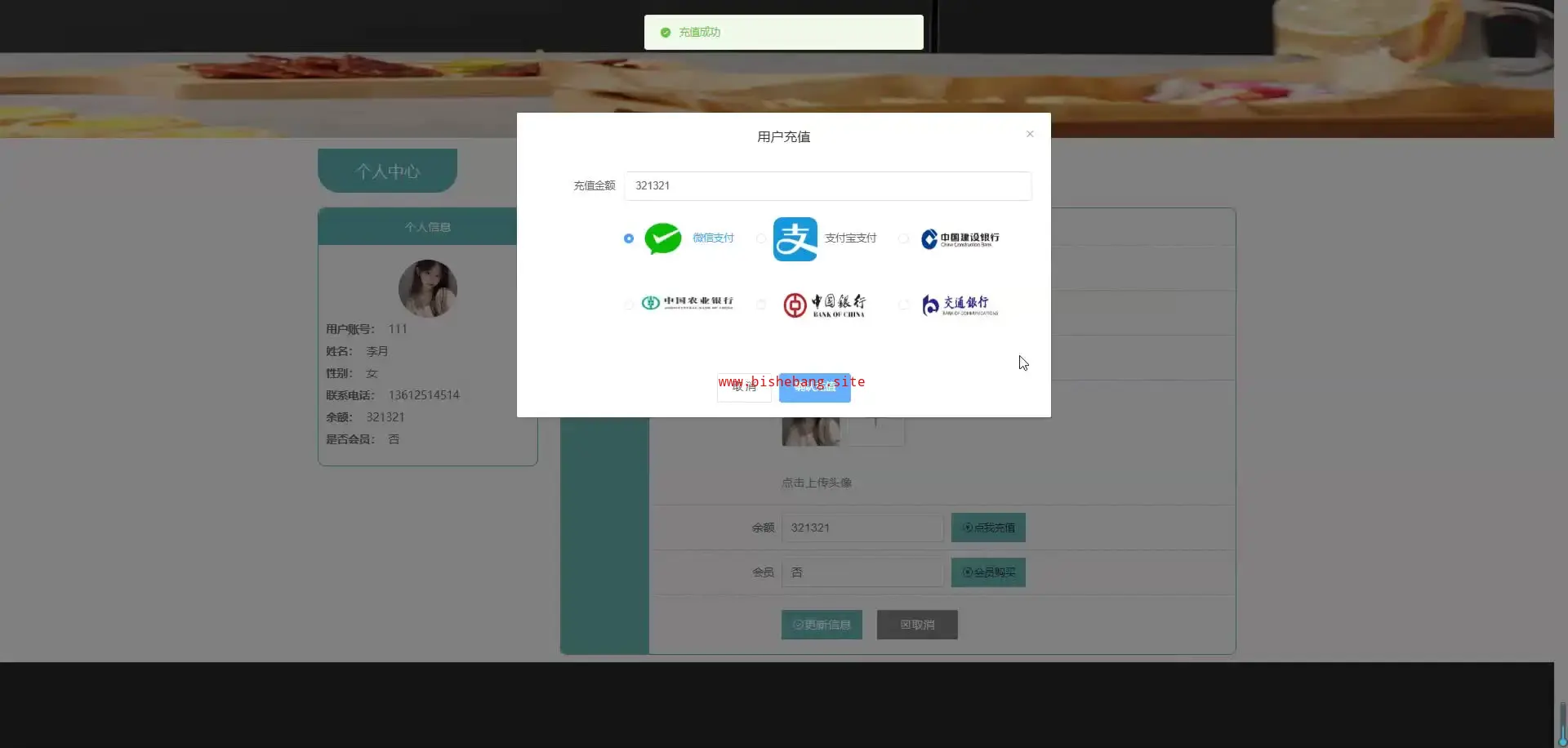Click the 微信支付 label text
1568x748 pixels.
point(713,238)
